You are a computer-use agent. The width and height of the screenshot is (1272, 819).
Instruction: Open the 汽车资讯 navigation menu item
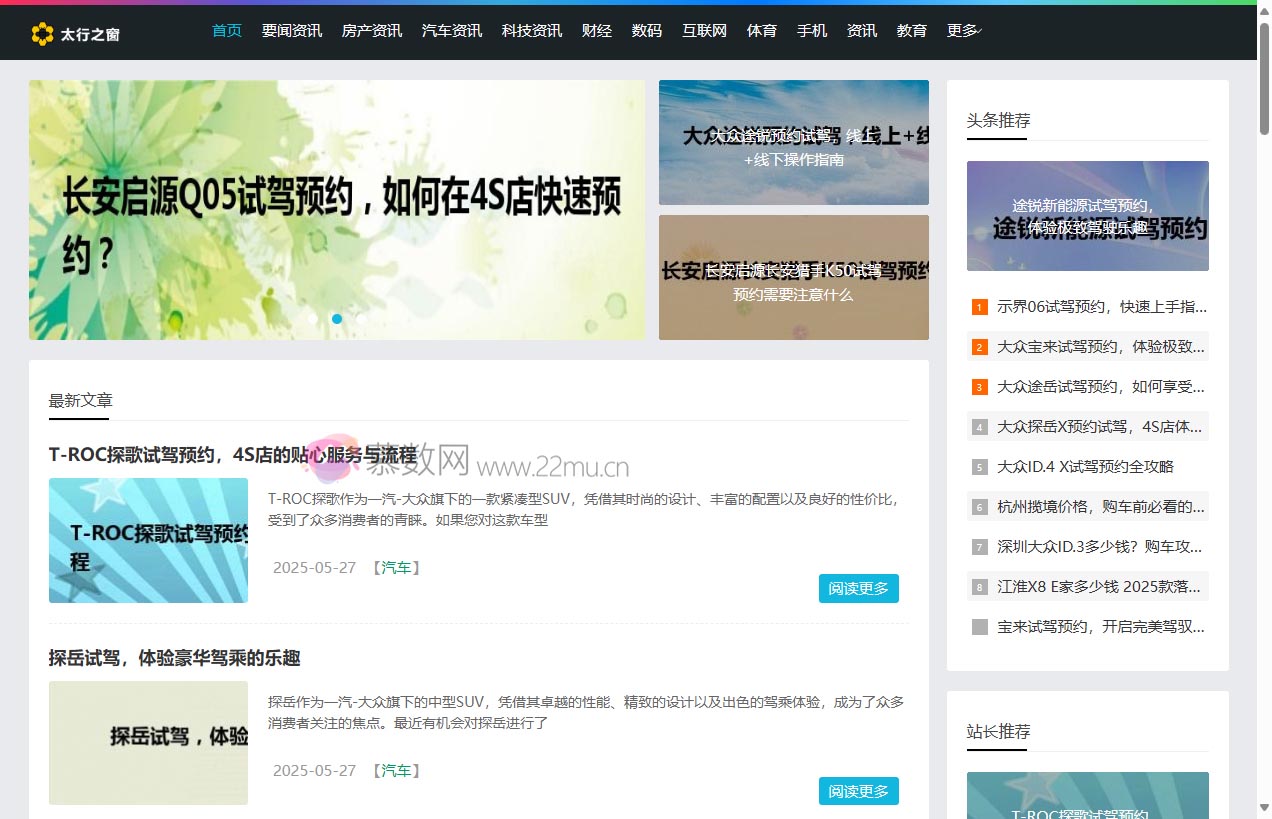(x=452, y=31)
